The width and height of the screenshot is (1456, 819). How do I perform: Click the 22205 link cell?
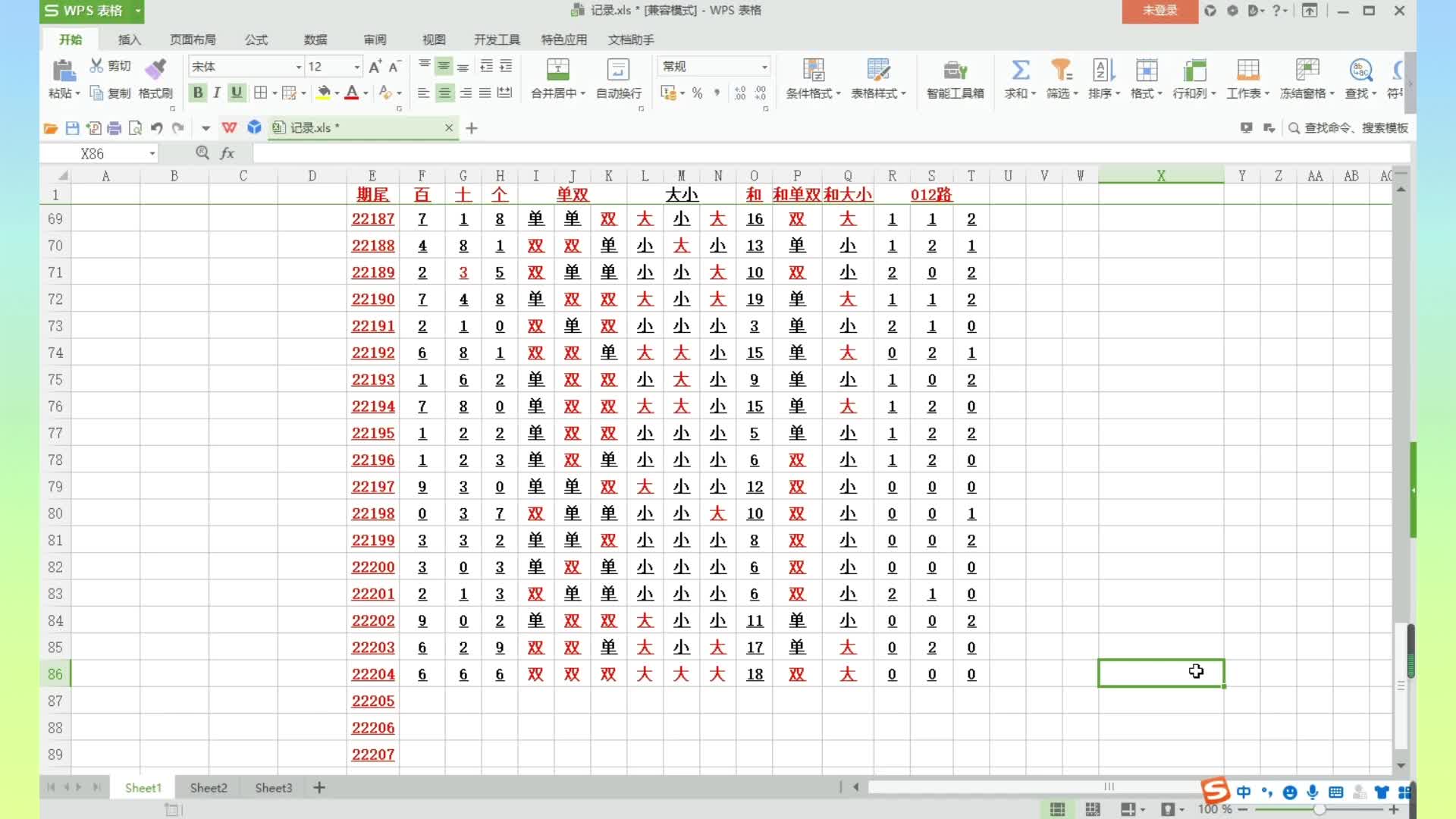372,701
